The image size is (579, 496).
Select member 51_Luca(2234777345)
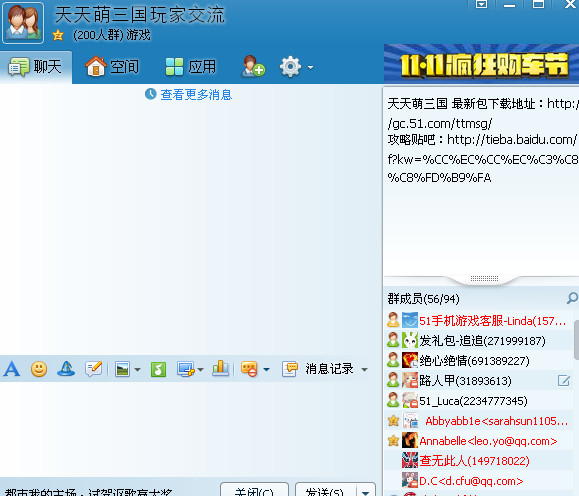point(479,400)
